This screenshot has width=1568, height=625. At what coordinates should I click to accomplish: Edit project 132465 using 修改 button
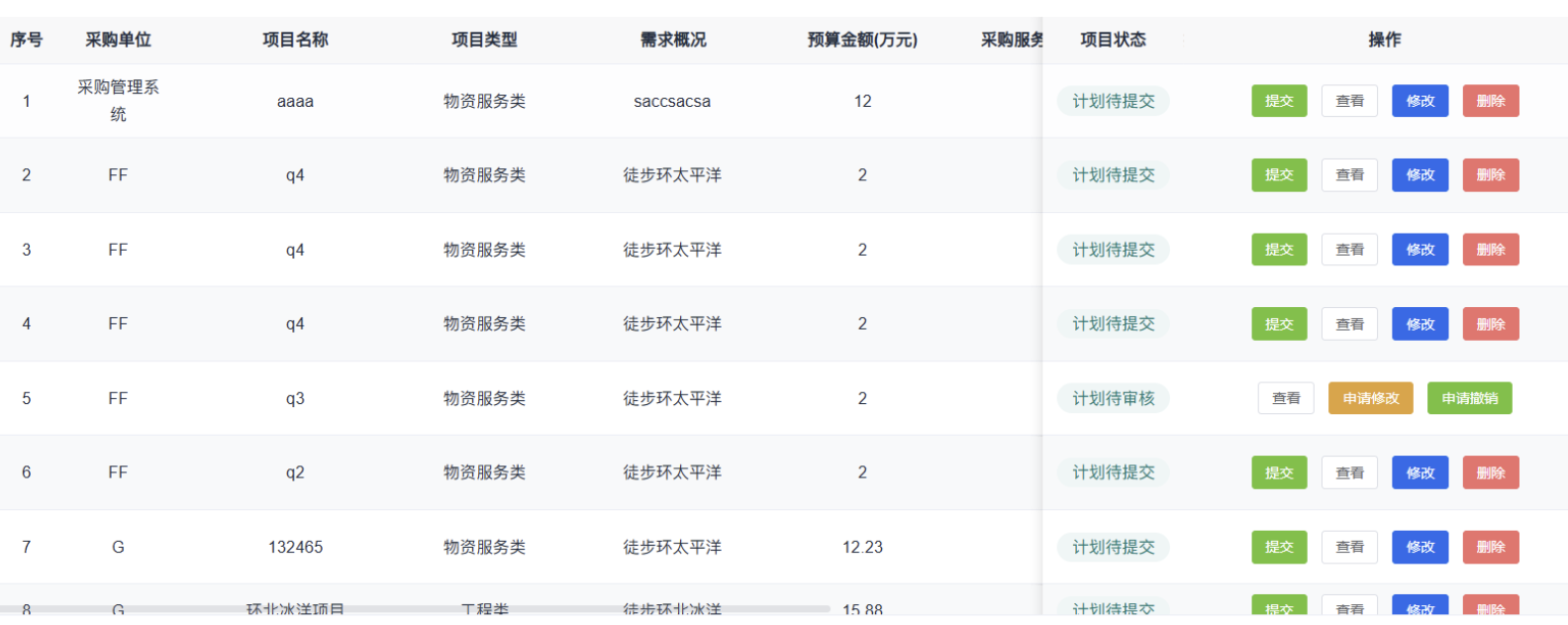1420,547
